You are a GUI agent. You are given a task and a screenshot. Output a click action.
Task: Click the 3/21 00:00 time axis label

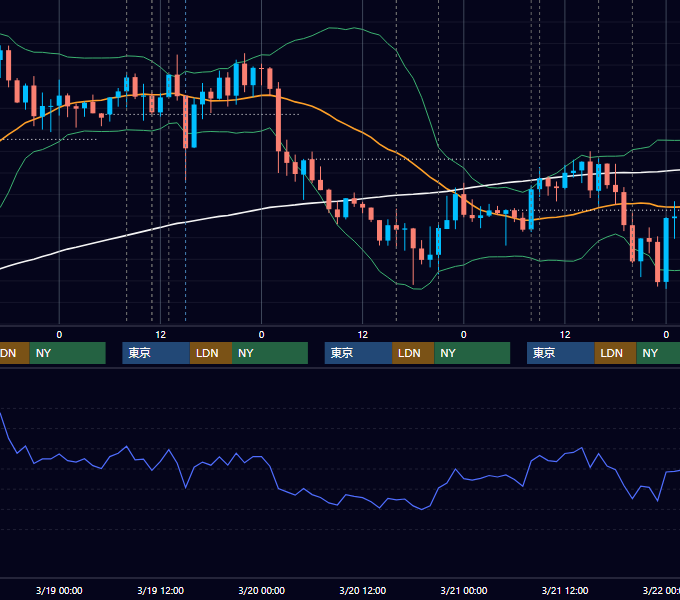coord(464,590)
